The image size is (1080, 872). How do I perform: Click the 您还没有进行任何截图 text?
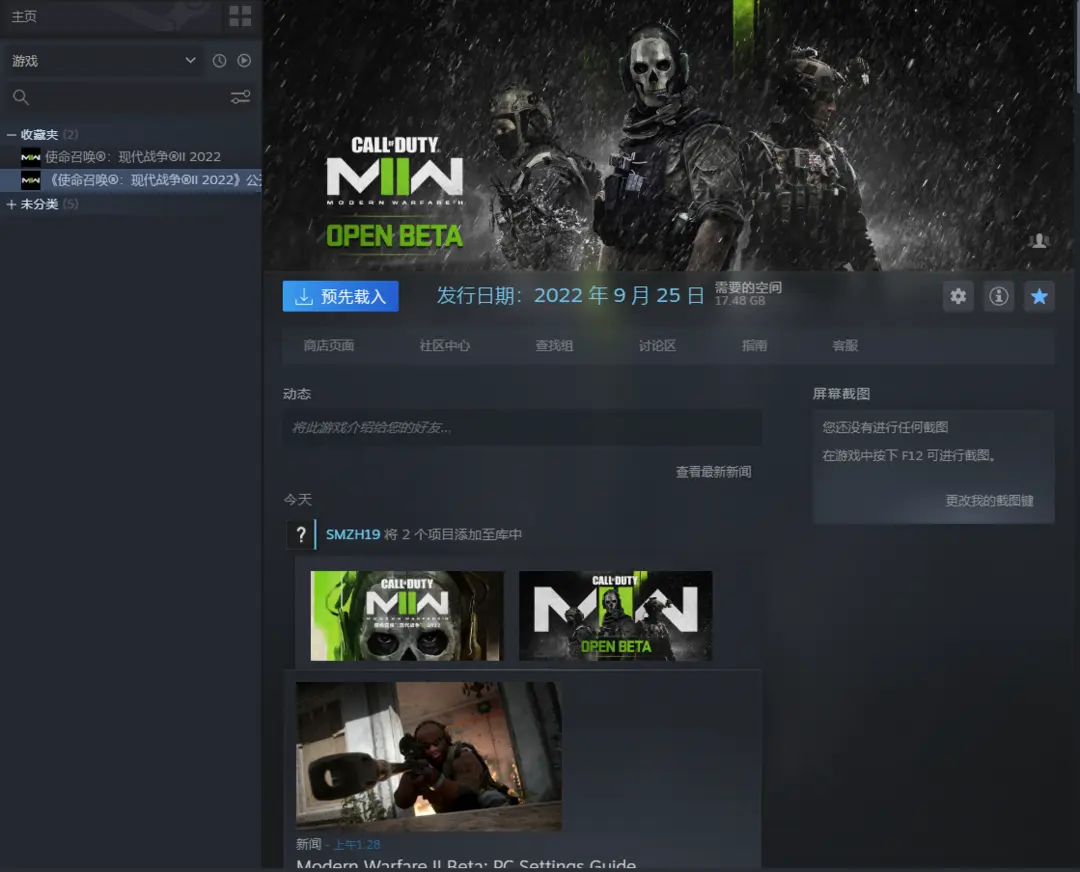[885, 427]
